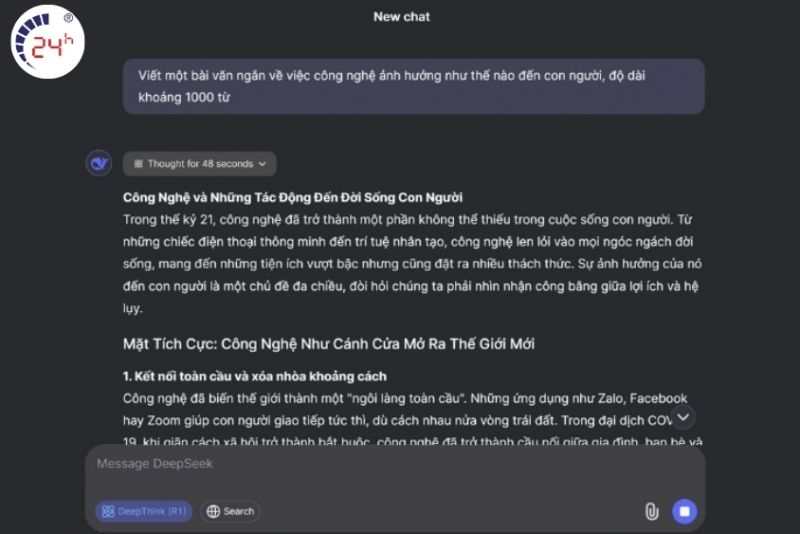Click the heading Công Nghệ và Những Tác Động

(x=293, y=197)
